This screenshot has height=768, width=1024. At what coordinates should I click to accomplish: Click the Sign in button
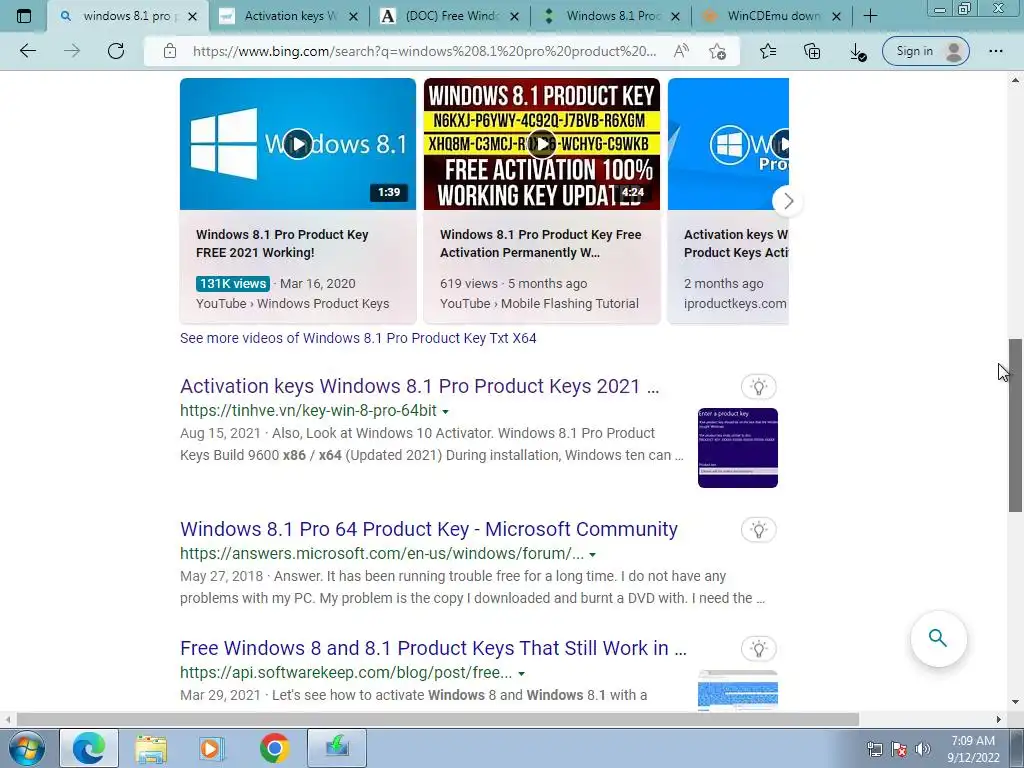coord(925,51)
